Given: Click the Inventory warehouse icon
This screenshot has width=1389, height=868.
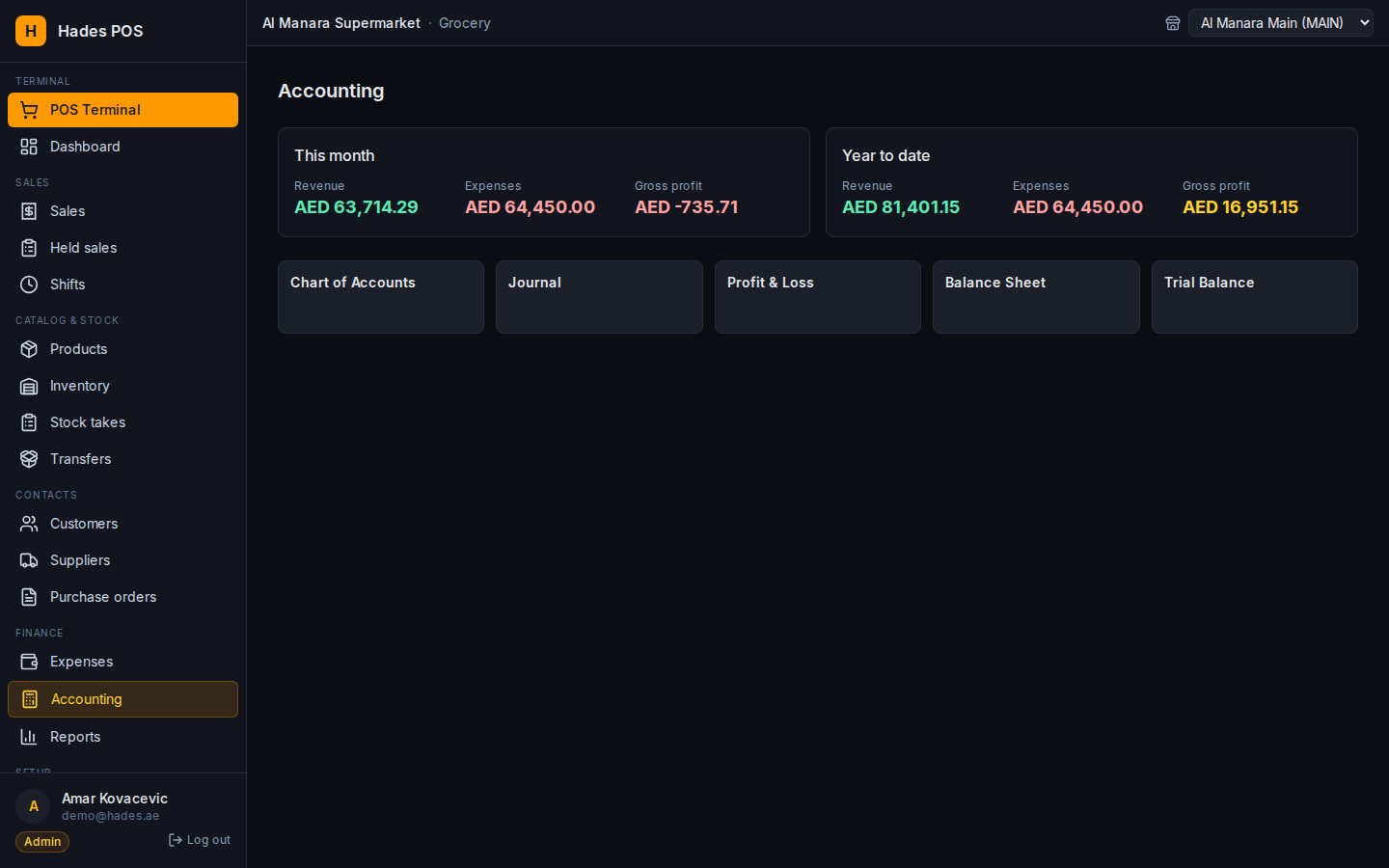Looking at the screenshot, I should coord(29,386).
